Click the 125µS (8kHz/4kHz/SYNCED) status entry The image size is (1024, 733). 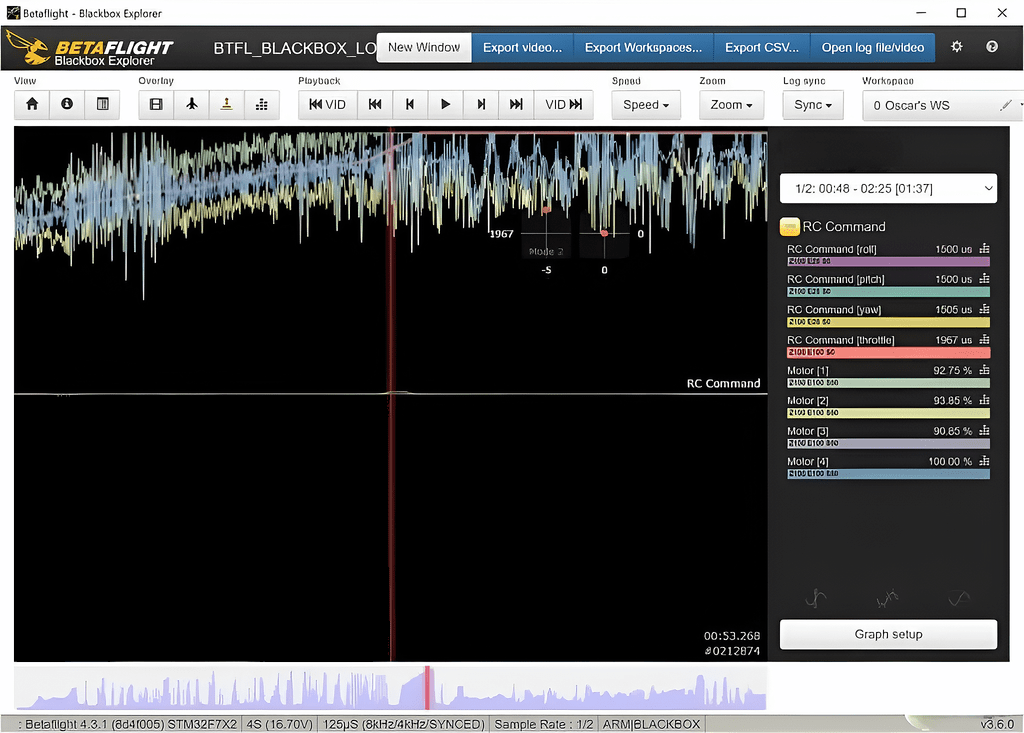click(x=404, y=724)
